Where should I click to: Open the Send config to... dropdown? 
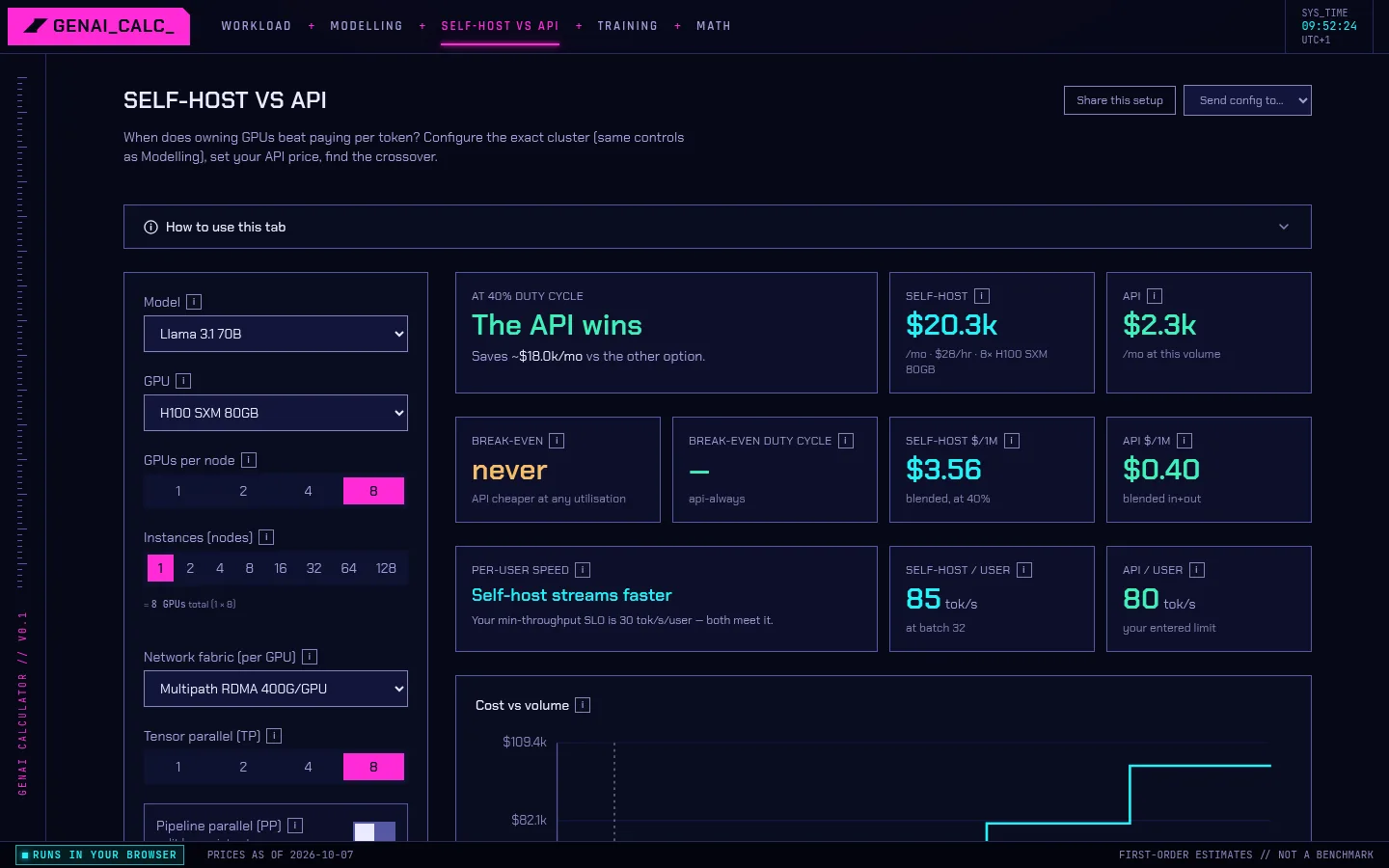(x=1247, y=100)
